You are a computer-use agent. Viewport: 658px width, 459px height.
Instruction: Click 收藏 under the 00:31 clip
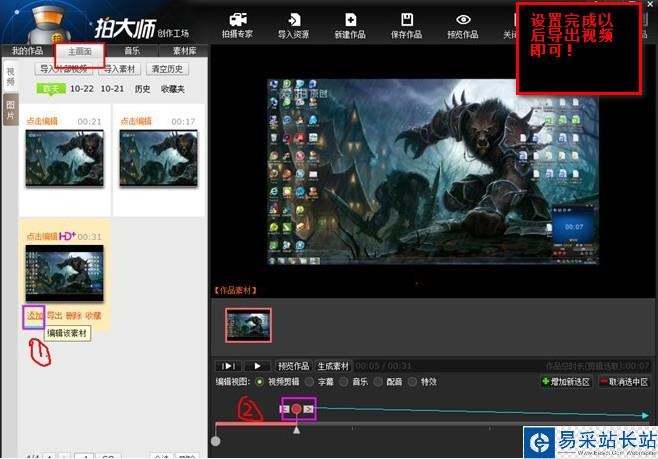[x=93, y=316]
